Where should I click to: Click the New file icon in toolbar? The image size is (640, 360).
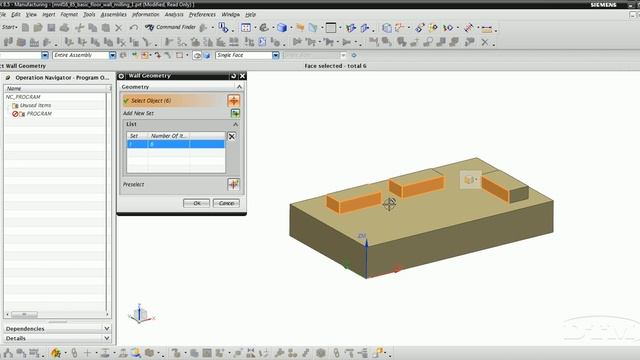point(25,27)
